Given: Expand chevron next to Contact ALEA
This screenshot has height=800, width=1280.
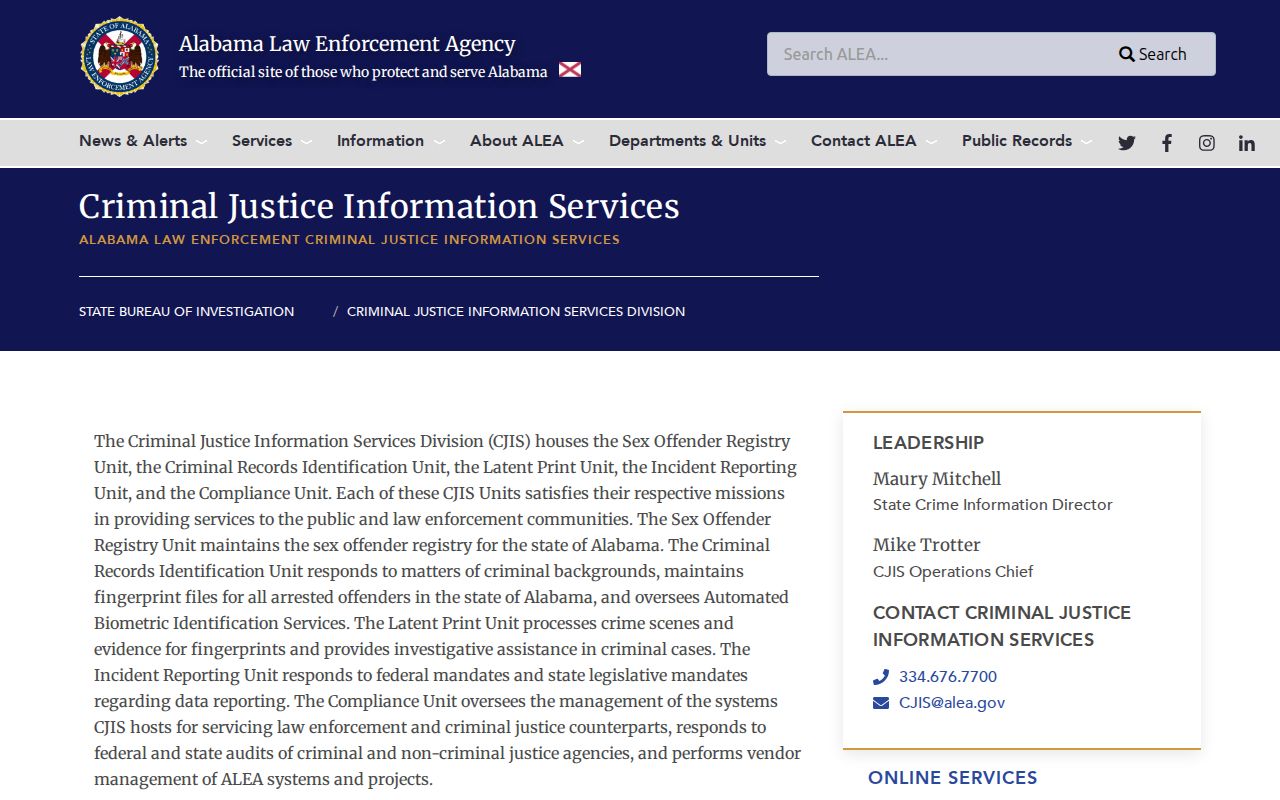Looking at the screenshot, I should pyautogui.click(x=931, y=142).
